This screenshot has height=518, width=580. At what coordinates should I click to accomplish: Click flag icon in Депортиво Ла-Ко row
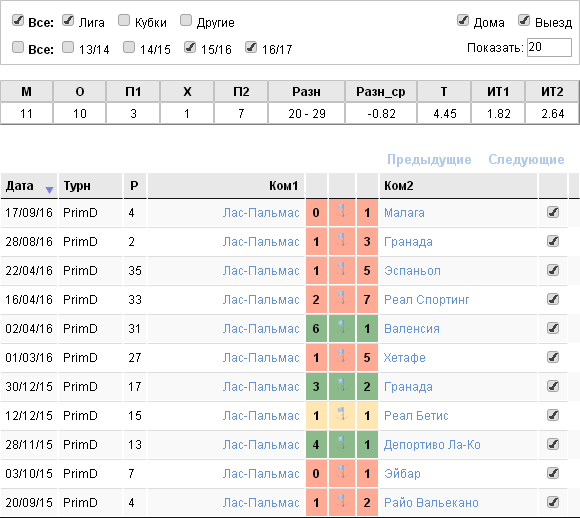(342, 444)
